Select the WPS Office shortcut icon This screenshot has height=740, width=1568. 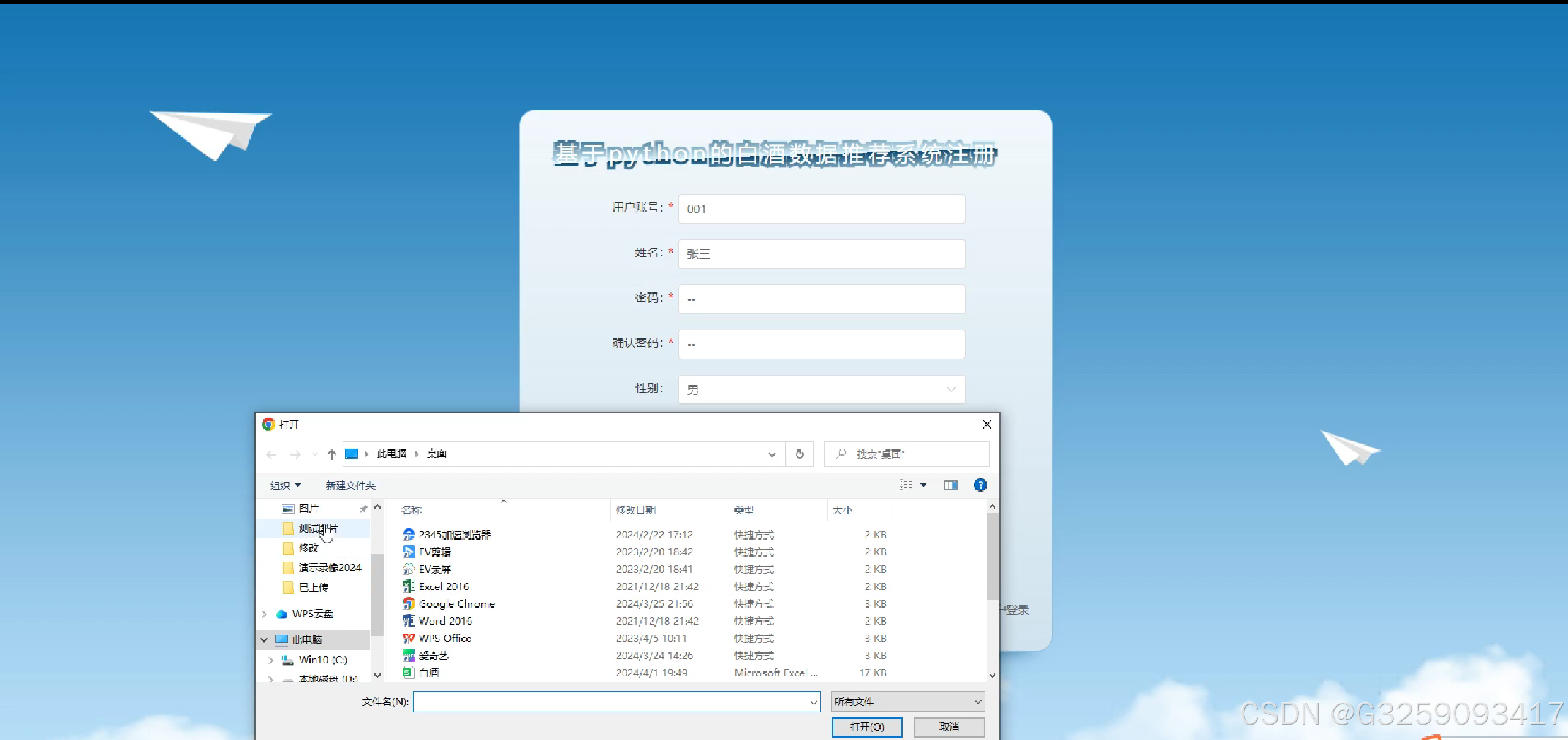[x=409, y=638]
